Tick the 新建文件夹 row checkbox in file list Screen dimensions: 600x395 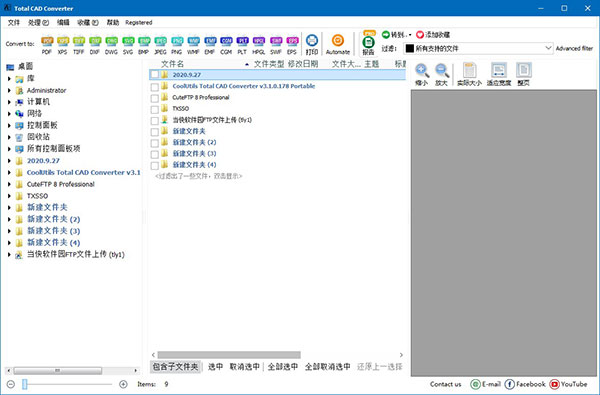tap(154, 132)
